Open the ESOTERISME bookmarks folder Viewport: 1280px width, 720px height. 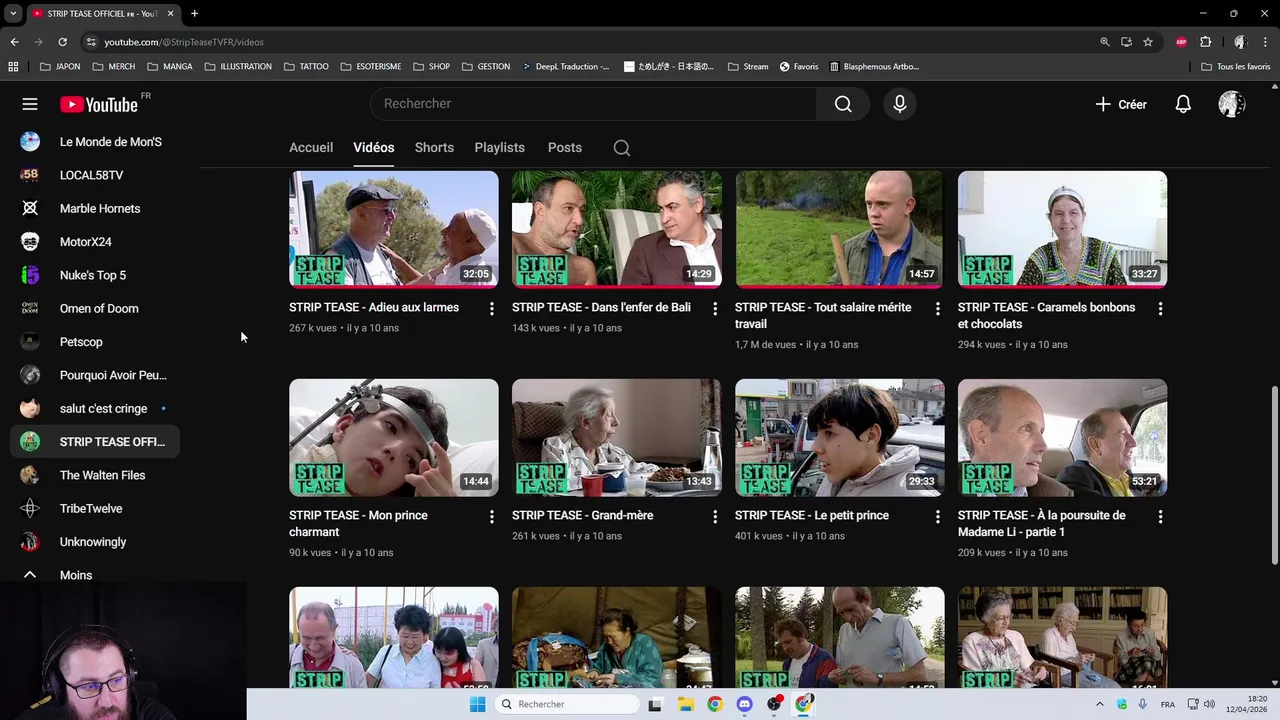pos(370,67)
